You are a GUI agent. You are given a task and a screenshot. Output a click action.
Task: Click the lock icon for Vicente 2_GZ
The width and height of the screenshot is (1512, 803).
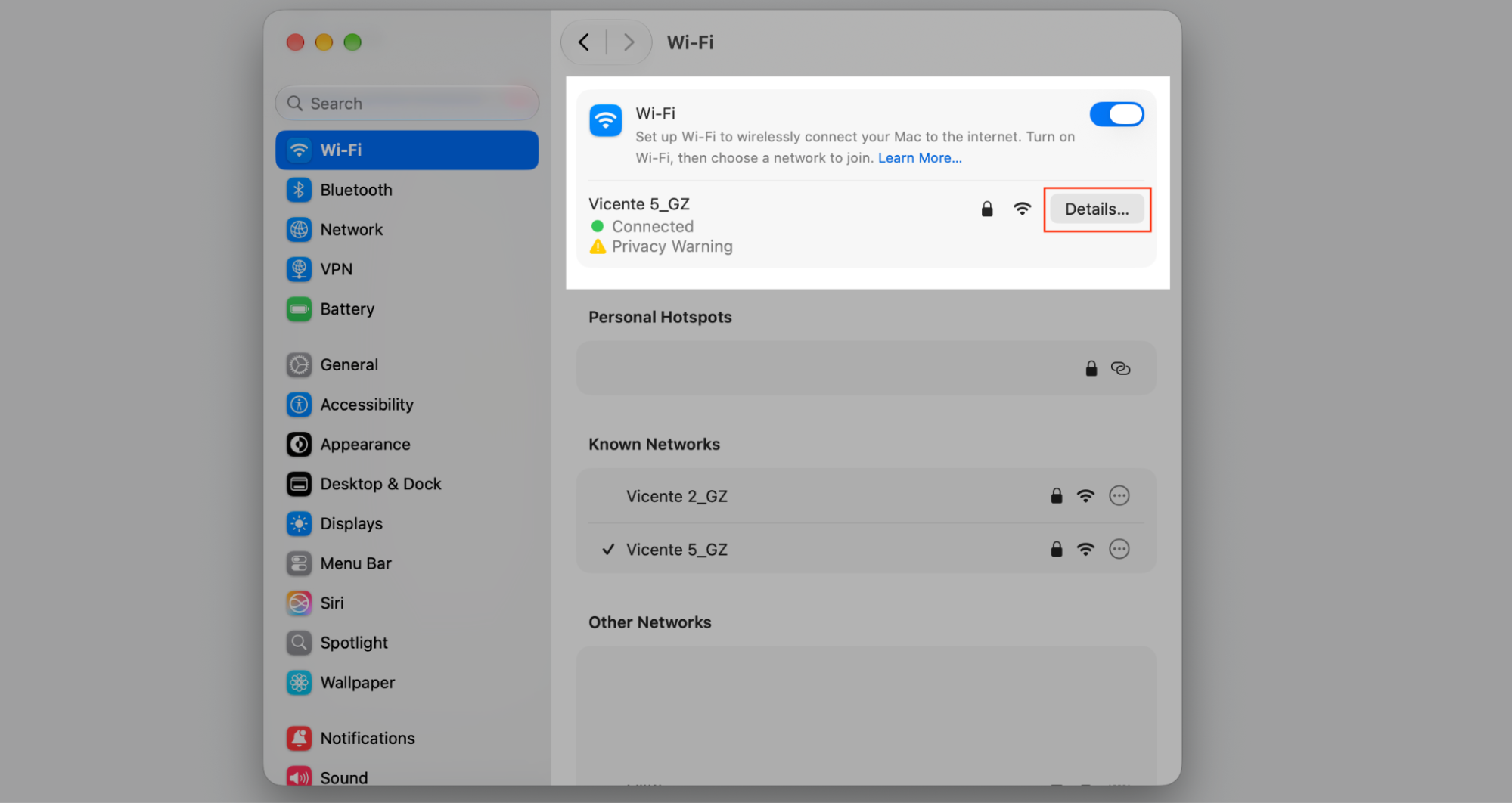(x=1057, y=496)
